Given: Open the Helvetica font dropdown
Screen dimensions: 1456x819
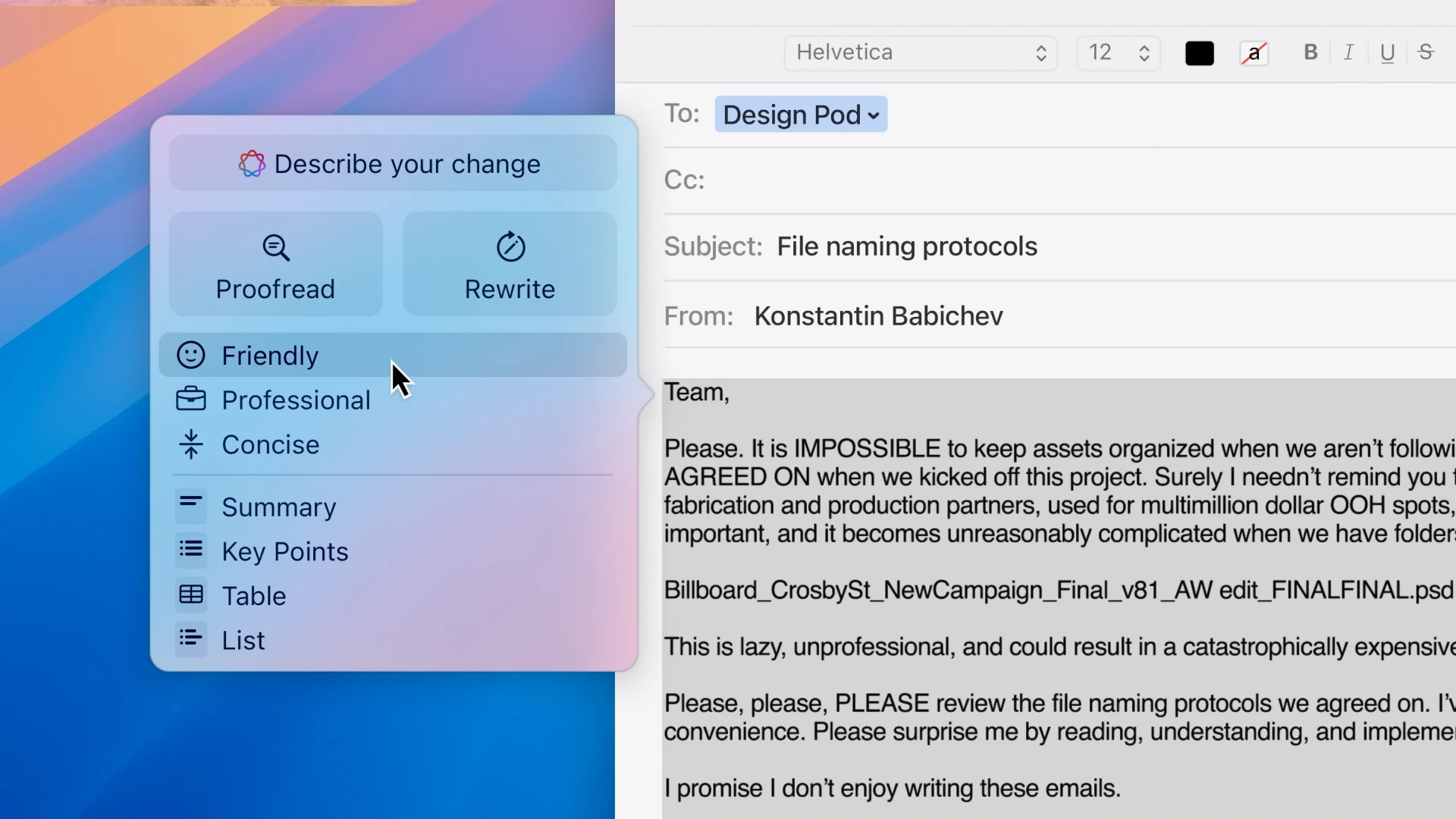Looking at the screenshot, I should click(x=920, y=52).
